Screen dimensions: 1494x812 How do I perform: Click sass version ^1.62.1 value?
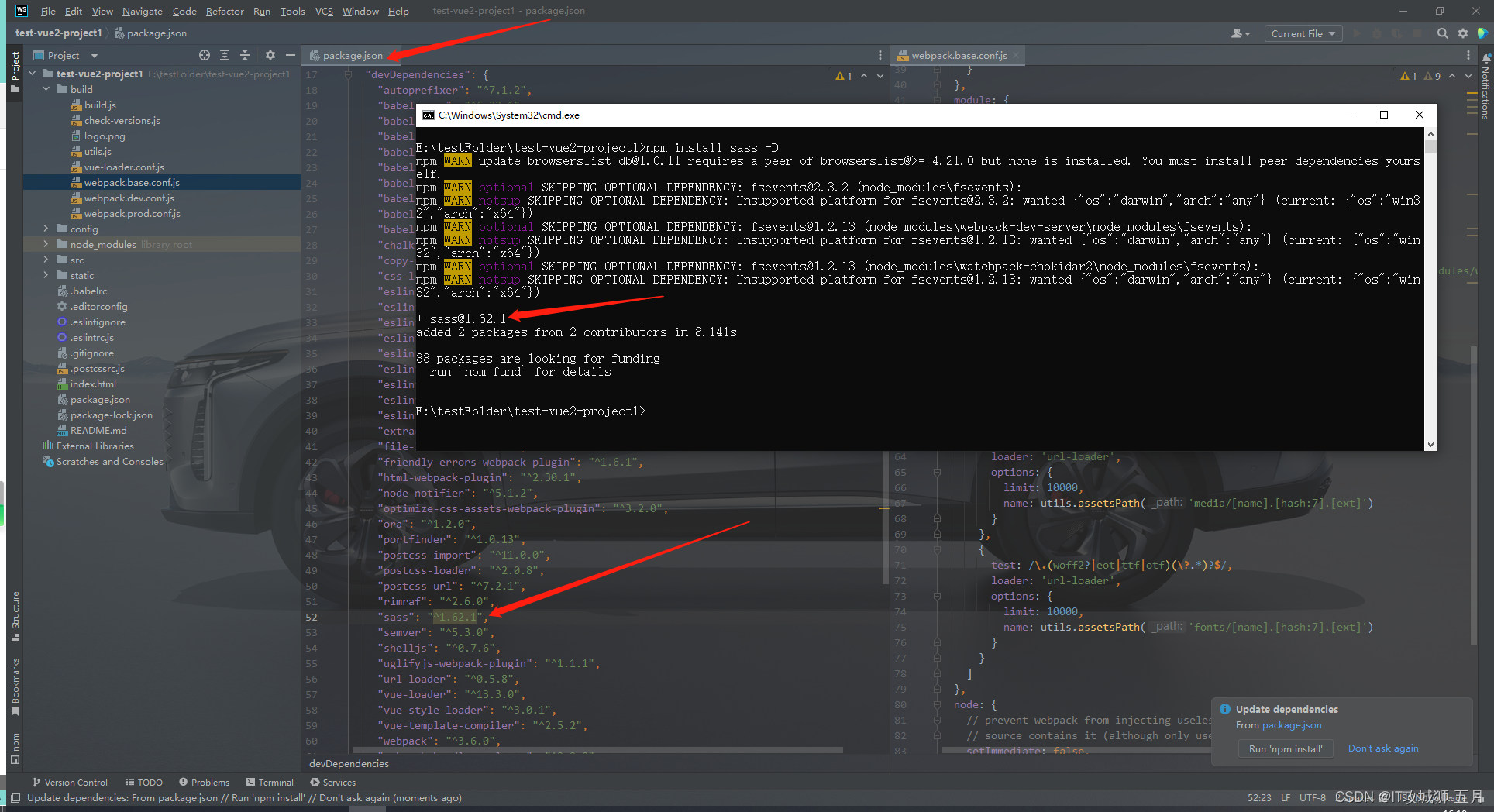[457, 617]
